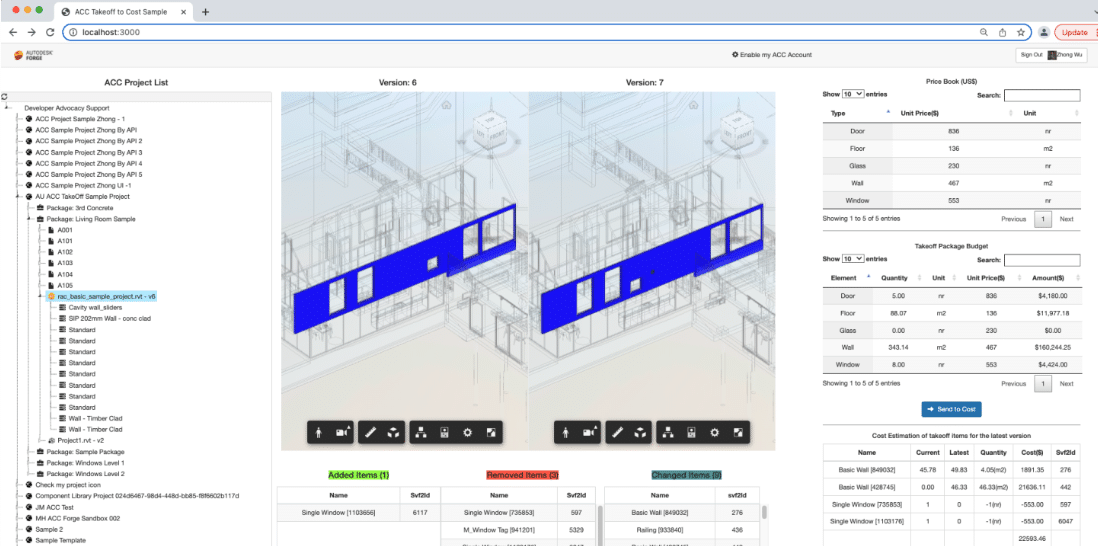1098x546 pixels.
Task: Sort Price Book by Unit Price($) column
Action: pyautogui.click(x=955, y=113)
